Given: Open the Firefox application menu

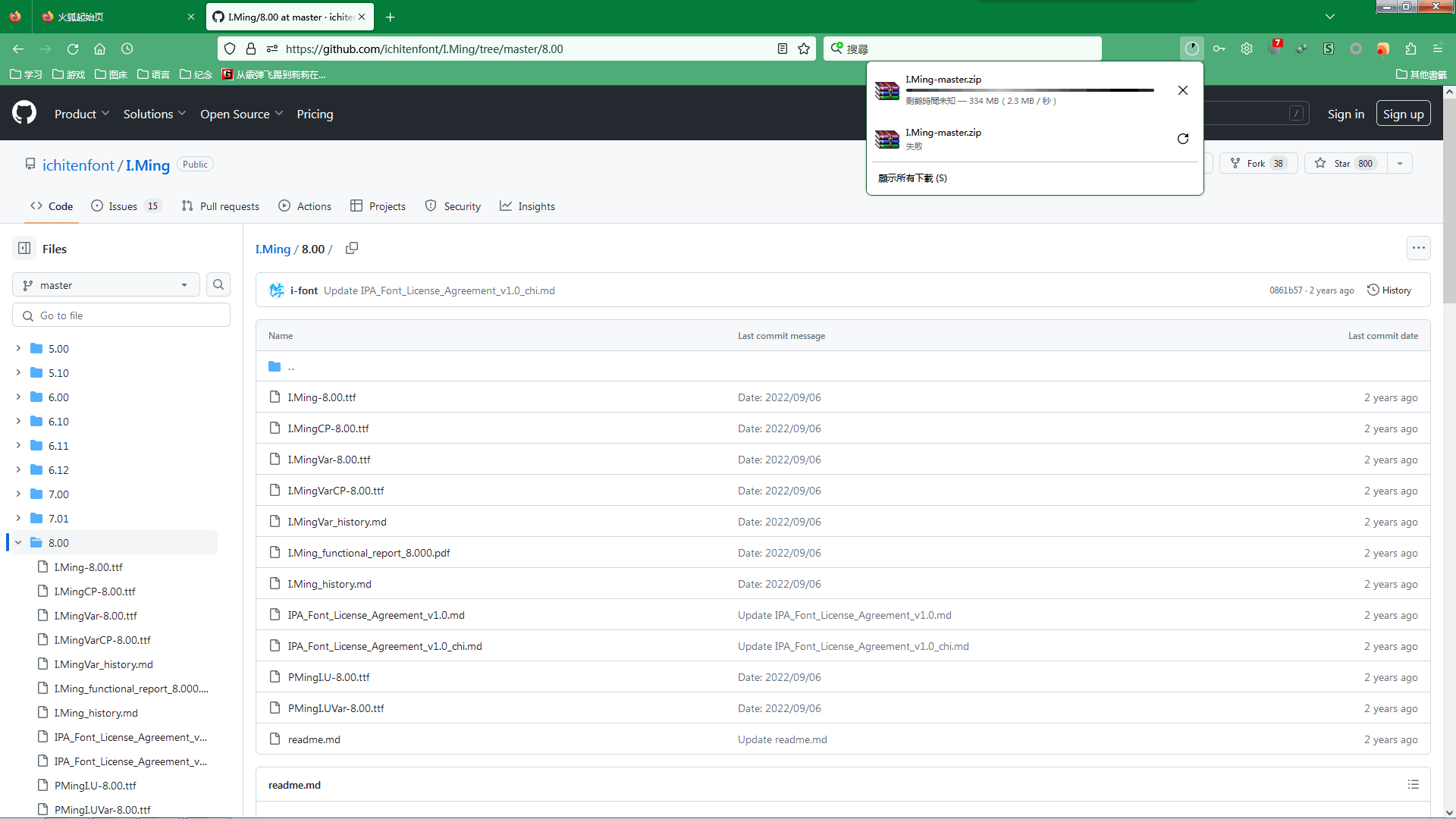Looking at the screenshot, I should tap(1437, 49).
